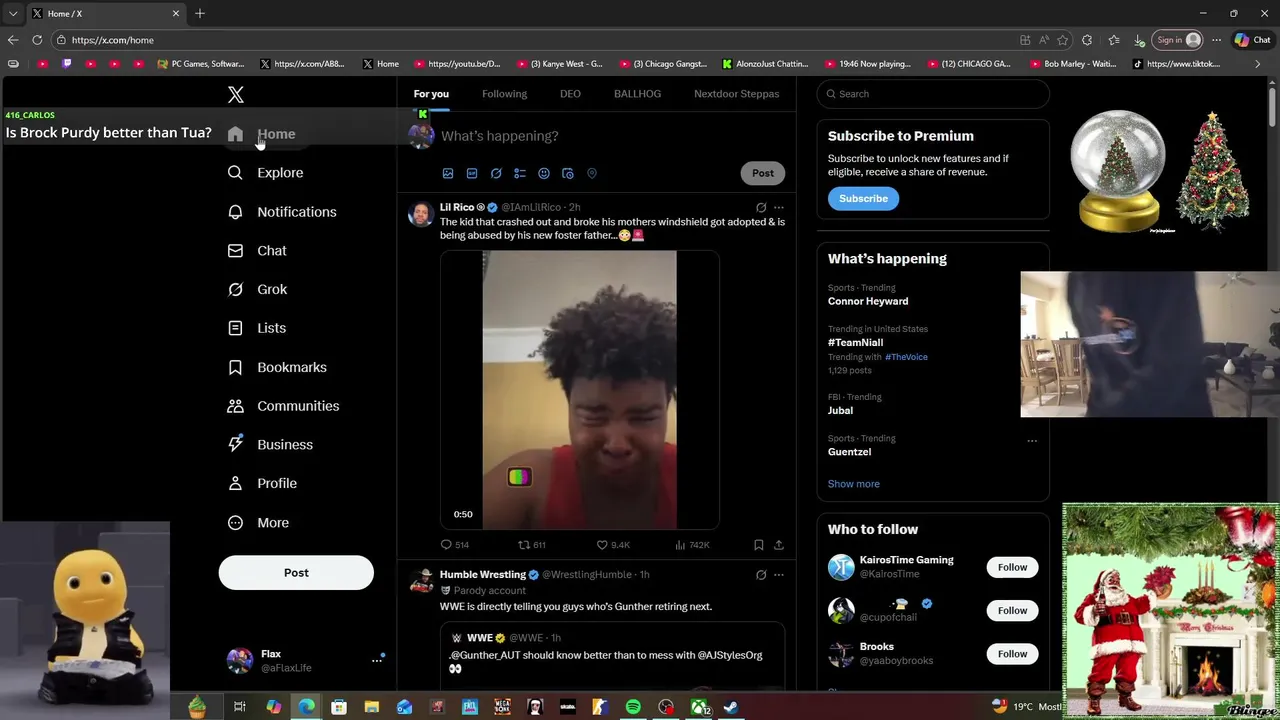Switch to the Nextdoor Steppas tab
Image resolution: width=1280 pixels, height=720 pixels.
[x=737, y=94]
